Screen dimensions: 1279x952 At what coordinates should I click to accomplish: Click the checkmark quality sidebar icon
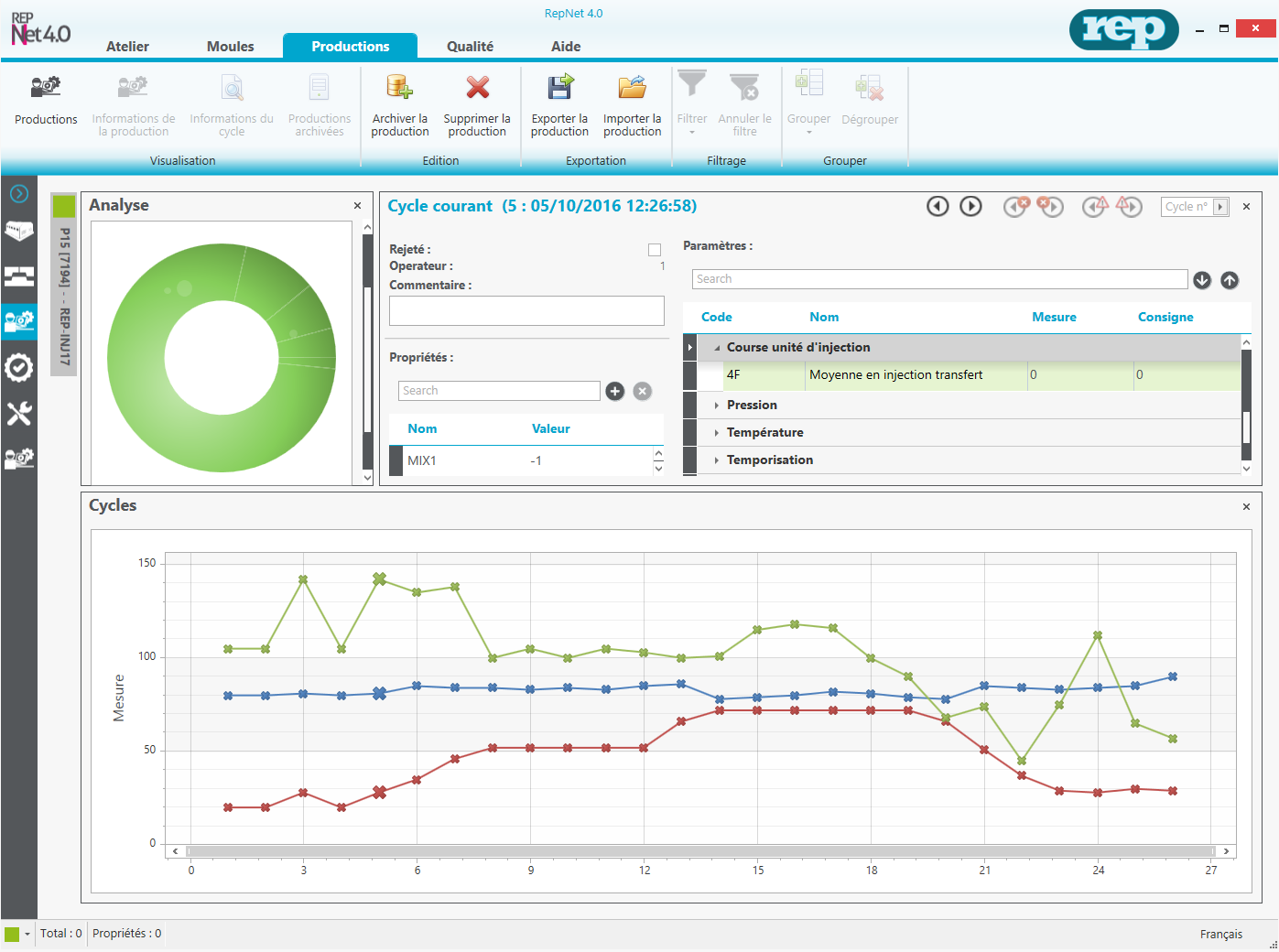pyautogui.click(x=19, y=368)
